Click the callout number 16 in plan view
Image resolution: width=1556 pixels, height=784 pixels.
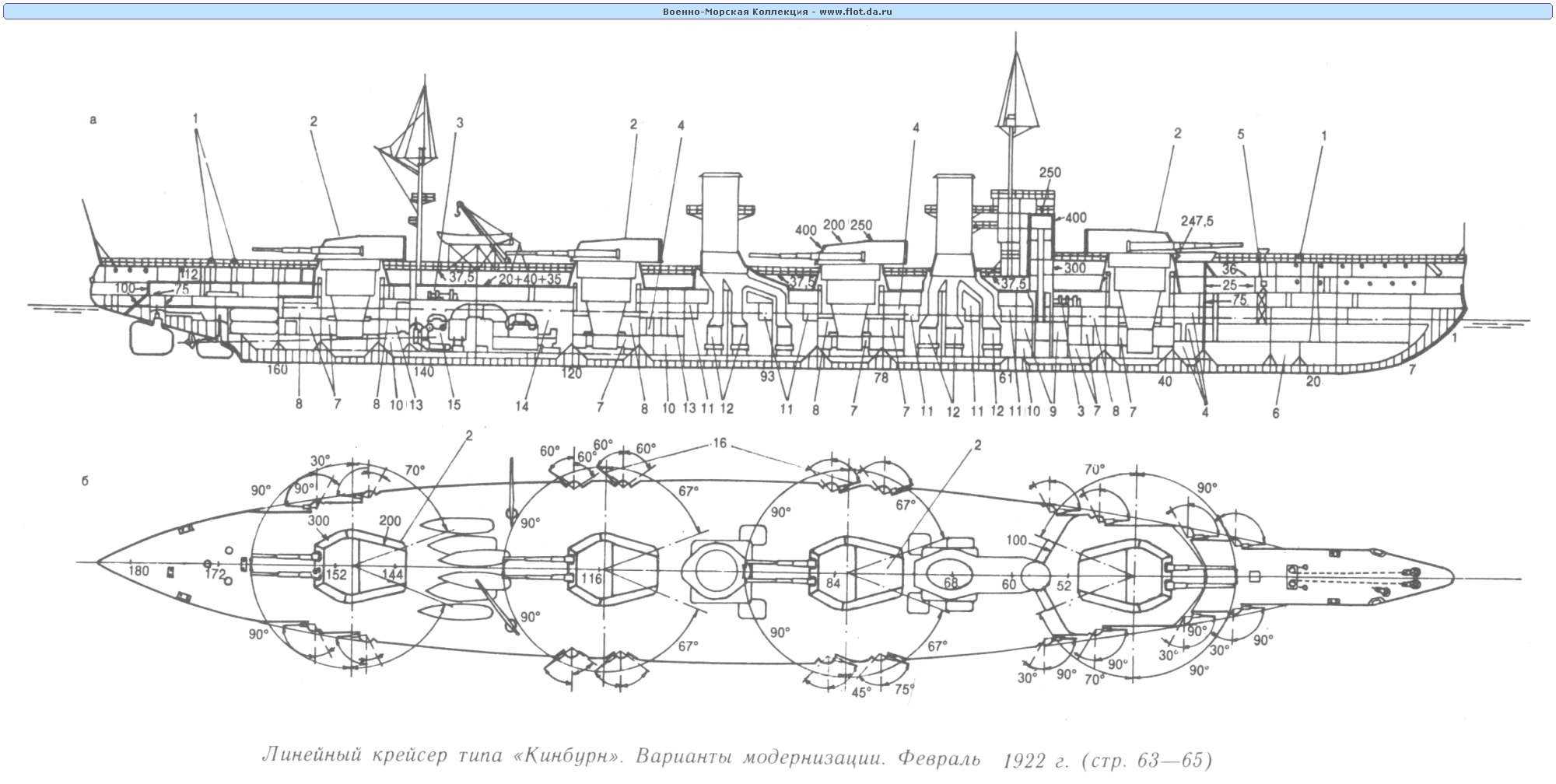tap(719, 443)
